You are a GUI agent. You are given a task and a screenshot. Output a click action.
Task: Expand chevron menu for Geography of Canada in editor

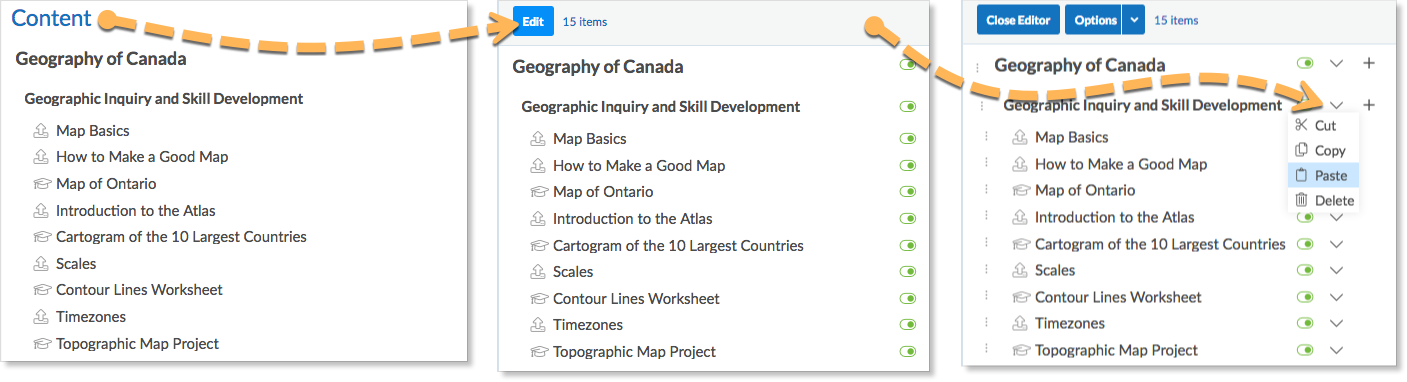(x=1337, y=63)
